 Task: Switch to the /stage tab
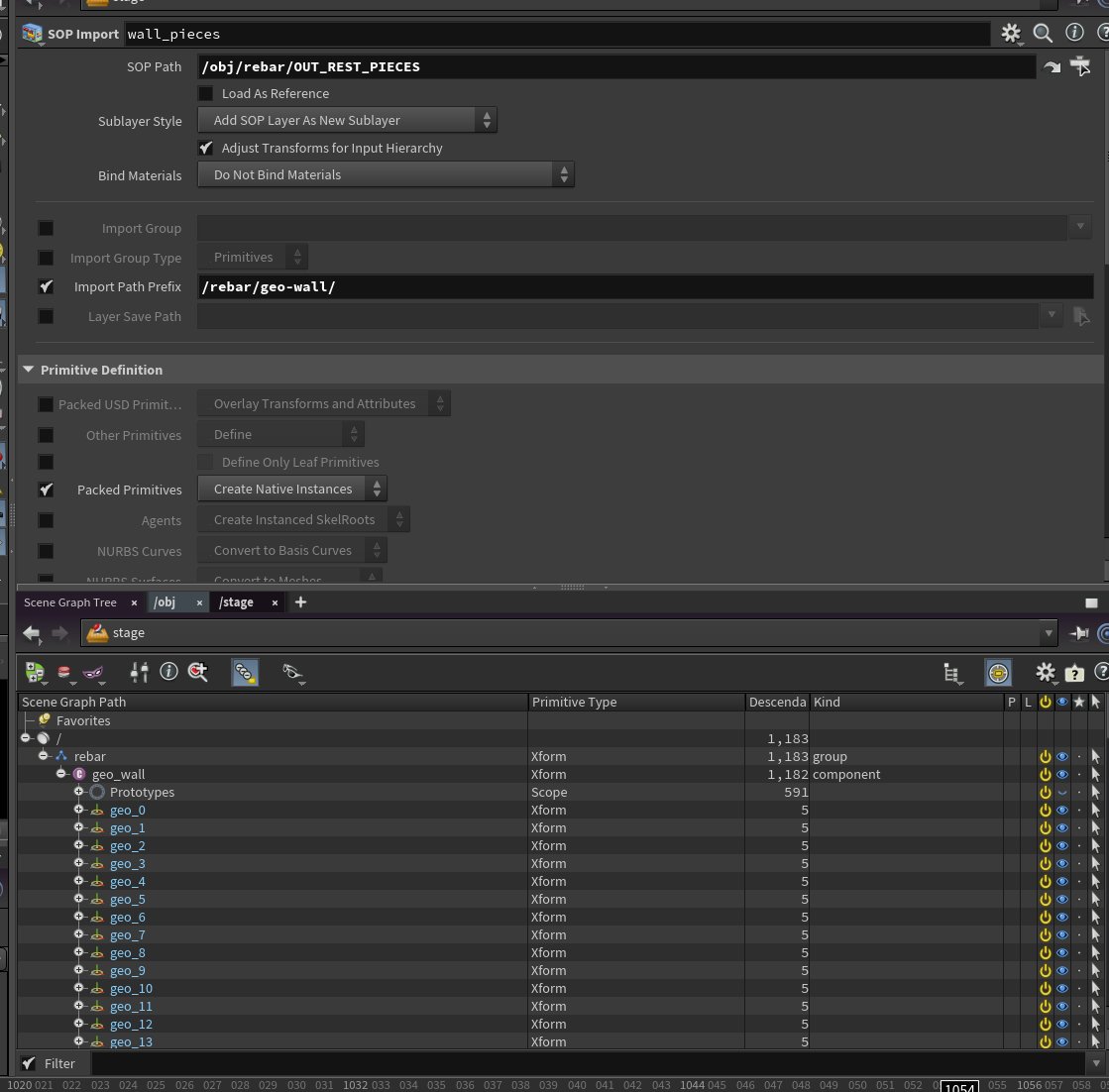(236, 601)
